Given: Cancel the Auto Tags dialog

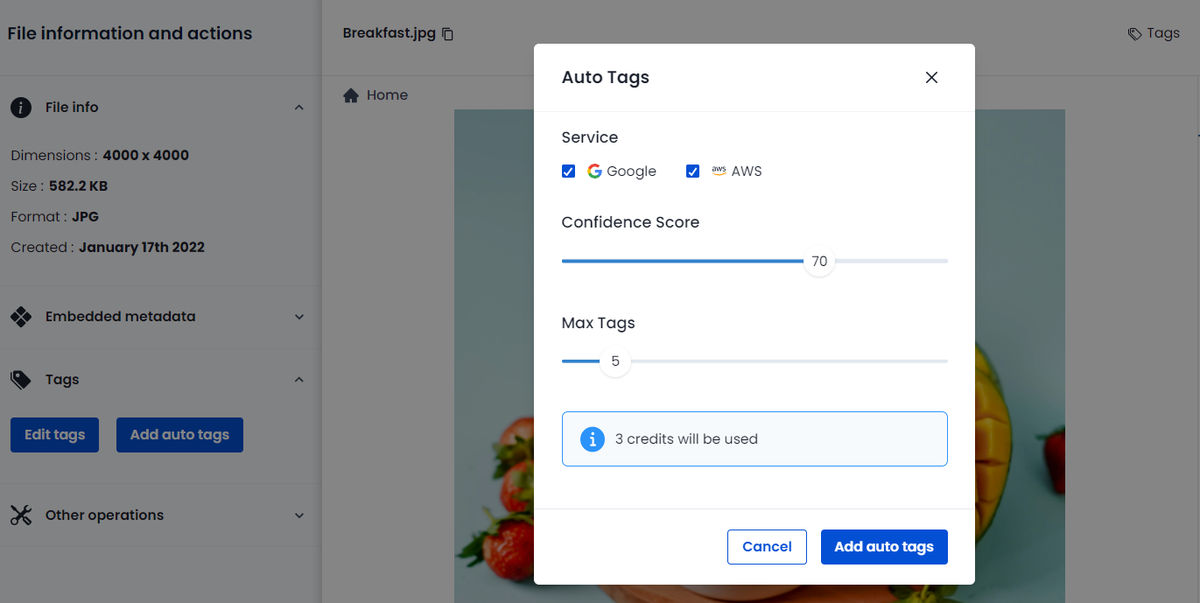Looking at the screenshot, I should click(766, 546).
